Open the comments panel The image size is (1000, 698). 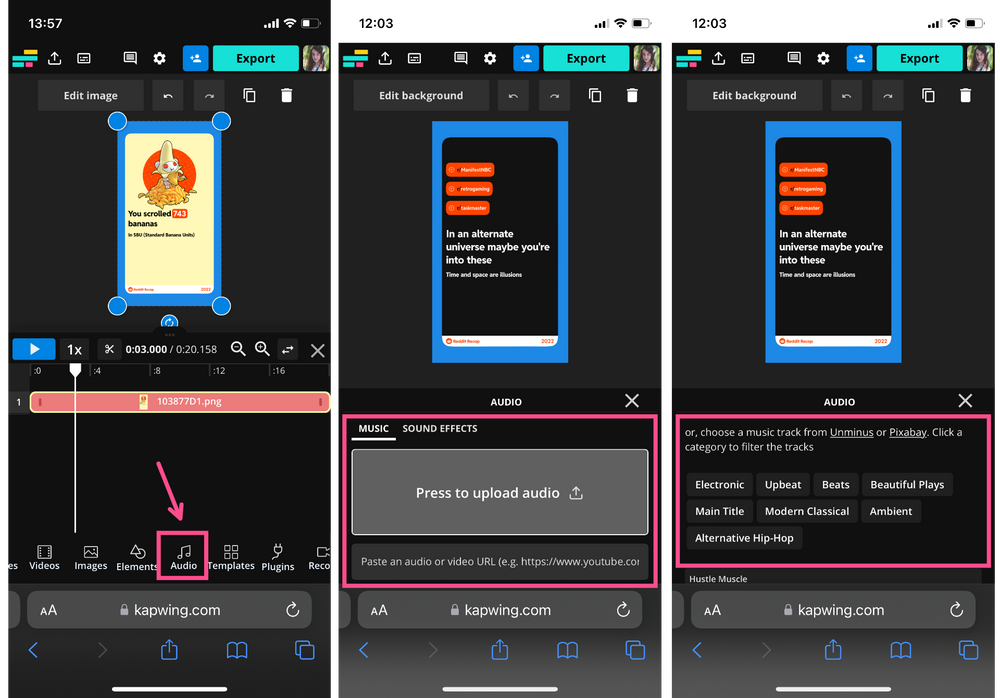point(130,58)
